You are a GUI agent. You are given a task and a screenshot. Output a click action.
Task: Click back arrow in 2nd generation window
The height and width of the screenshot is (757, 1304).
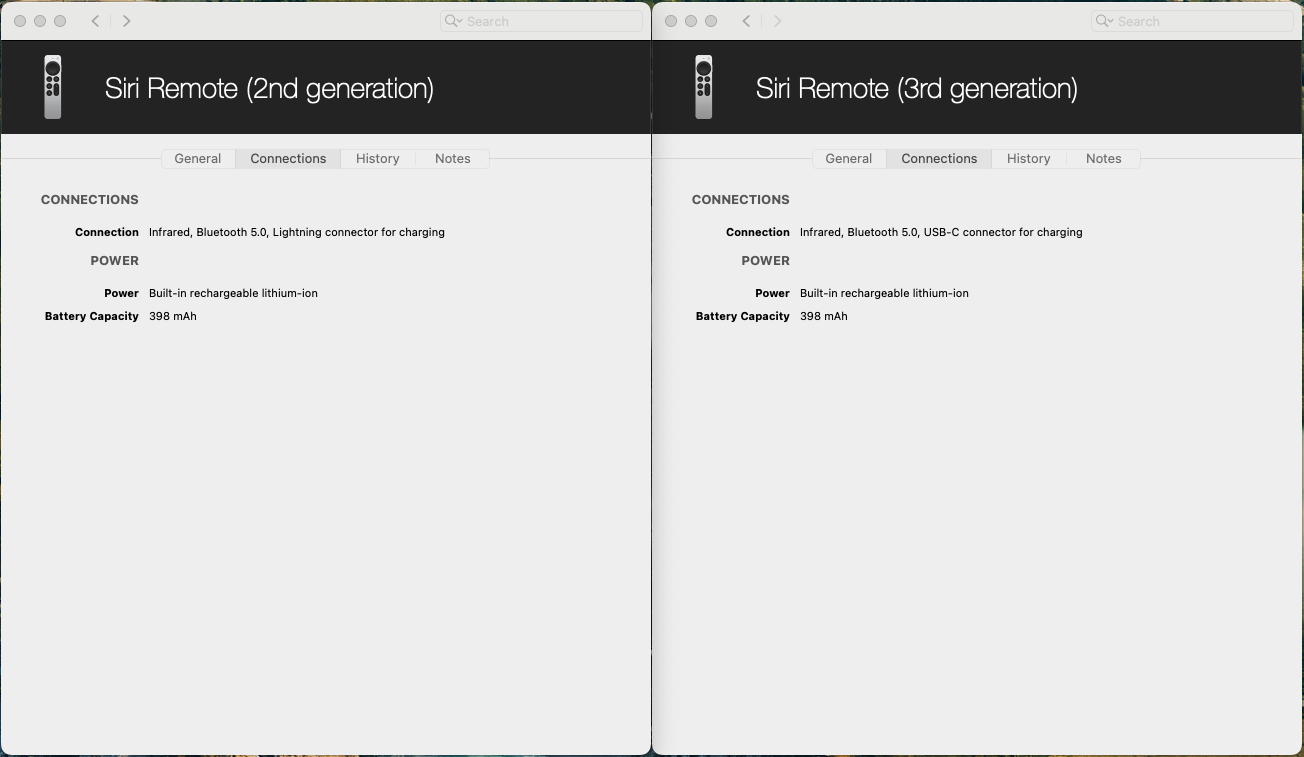[x=95, y=21]
